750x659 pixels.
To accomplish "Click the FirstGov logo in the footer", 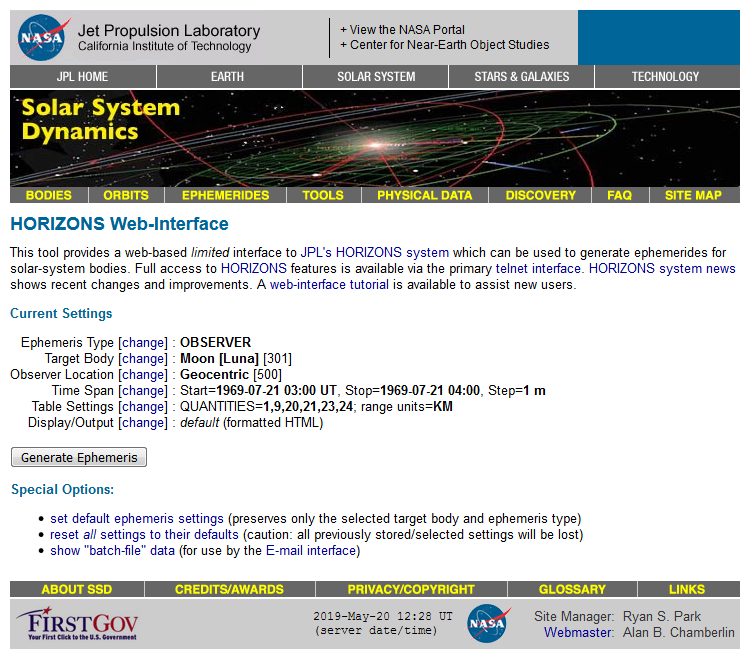I will (x=77, y=623).
